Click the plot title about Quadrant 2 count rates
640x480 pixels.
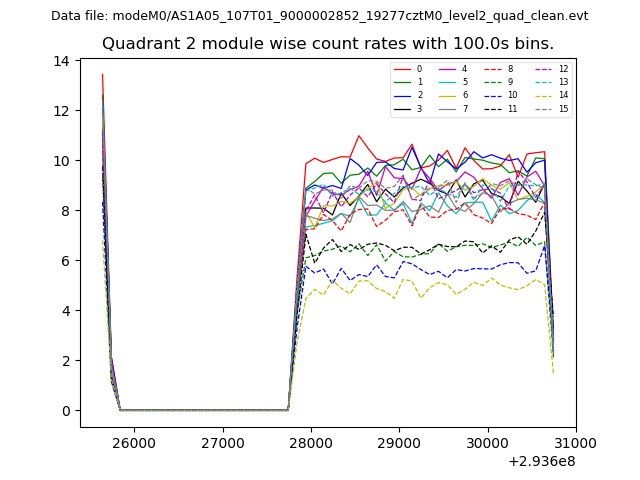328,44
